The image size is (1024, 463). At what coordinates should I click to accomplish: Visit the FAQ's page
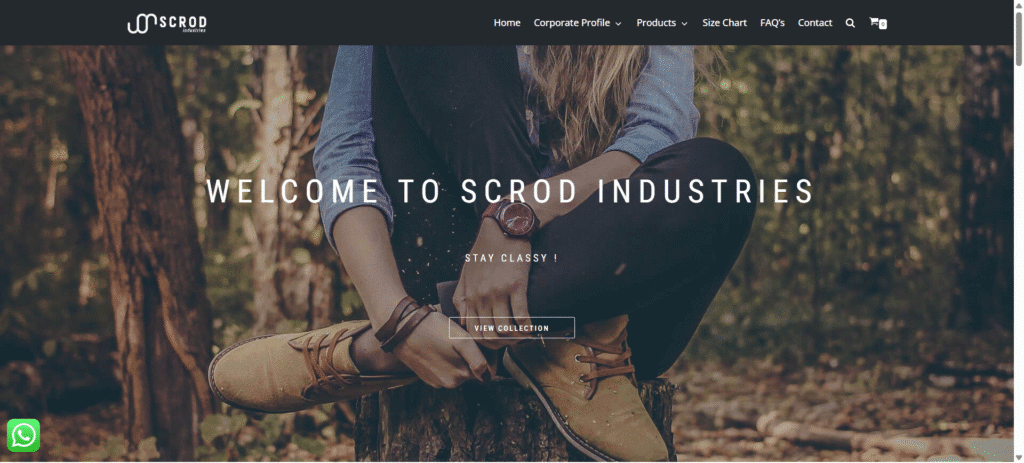pos(773,23)
